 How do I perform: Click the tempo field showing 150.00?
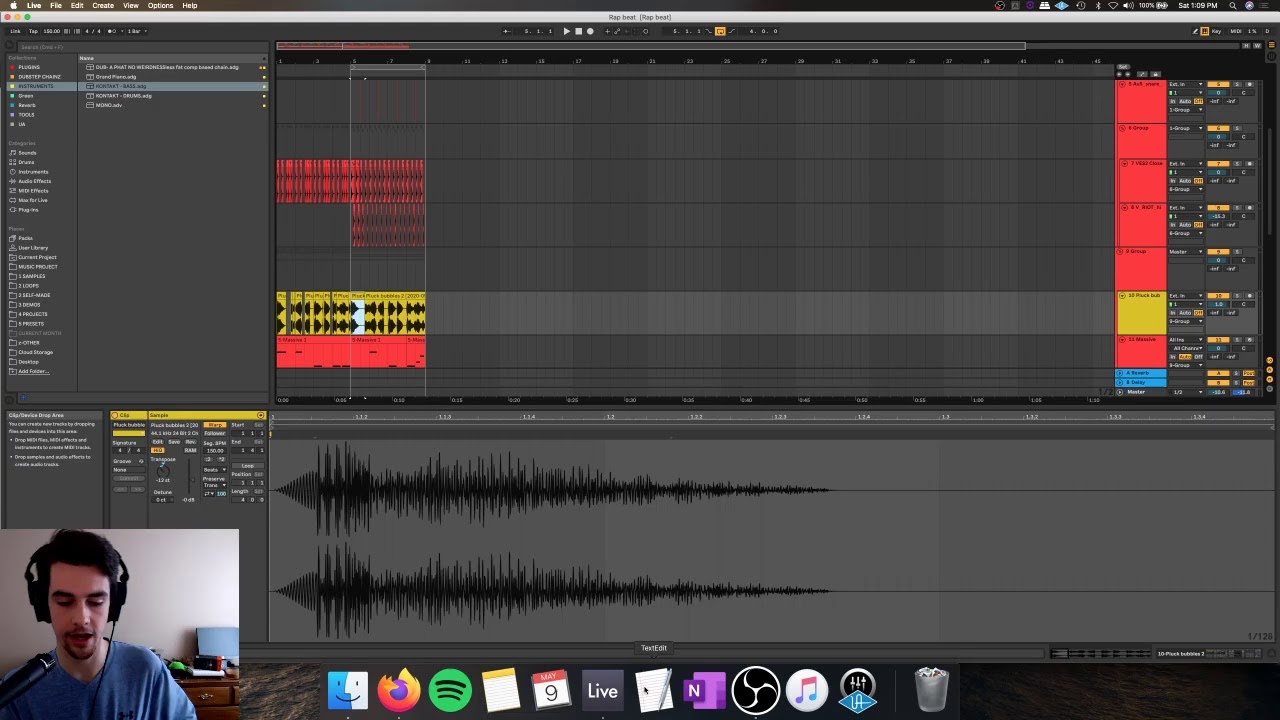point(51,31)
